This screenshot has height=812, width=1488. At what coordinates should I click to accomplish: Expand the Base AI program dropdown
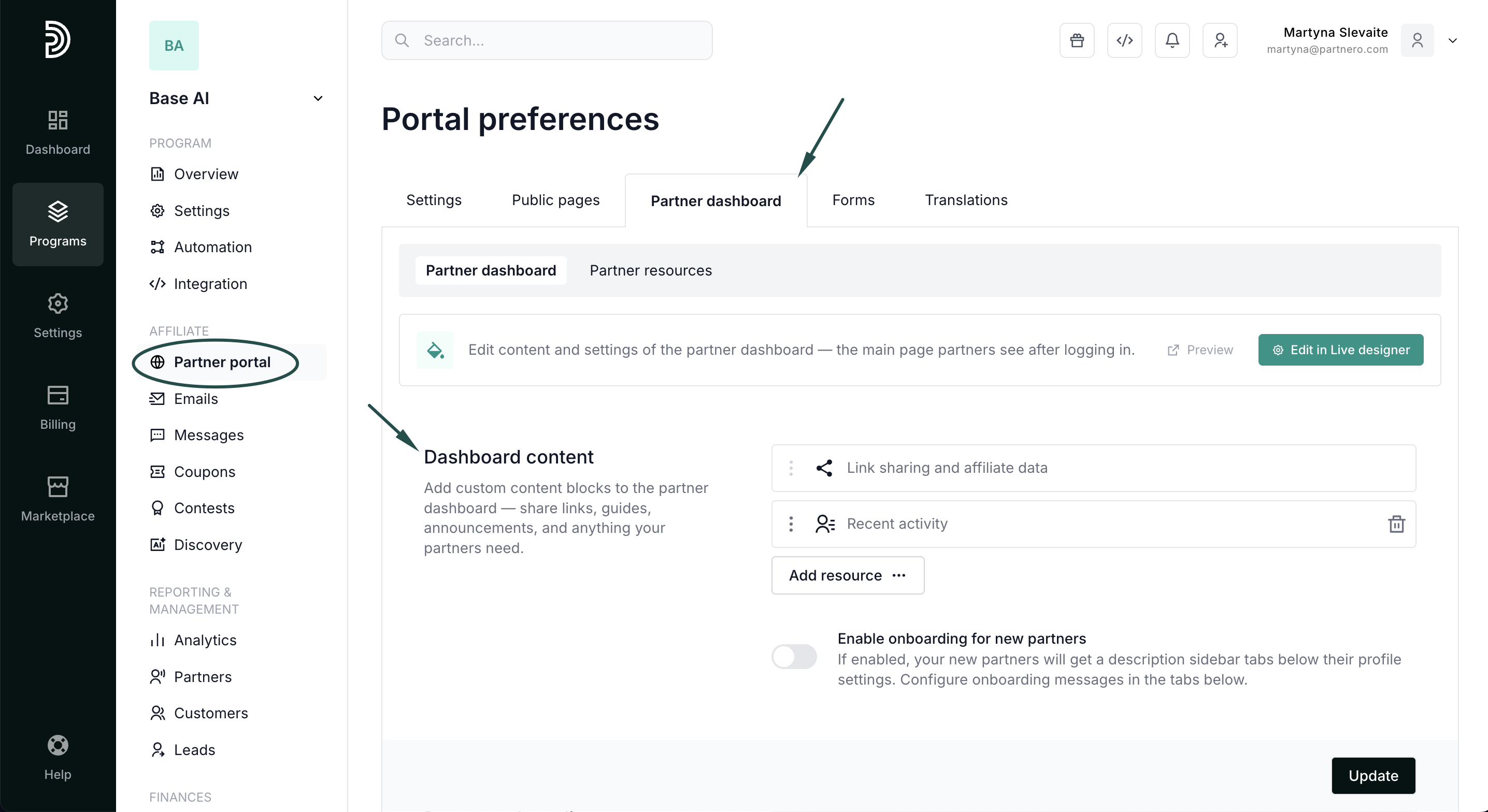tap(318, 98)
